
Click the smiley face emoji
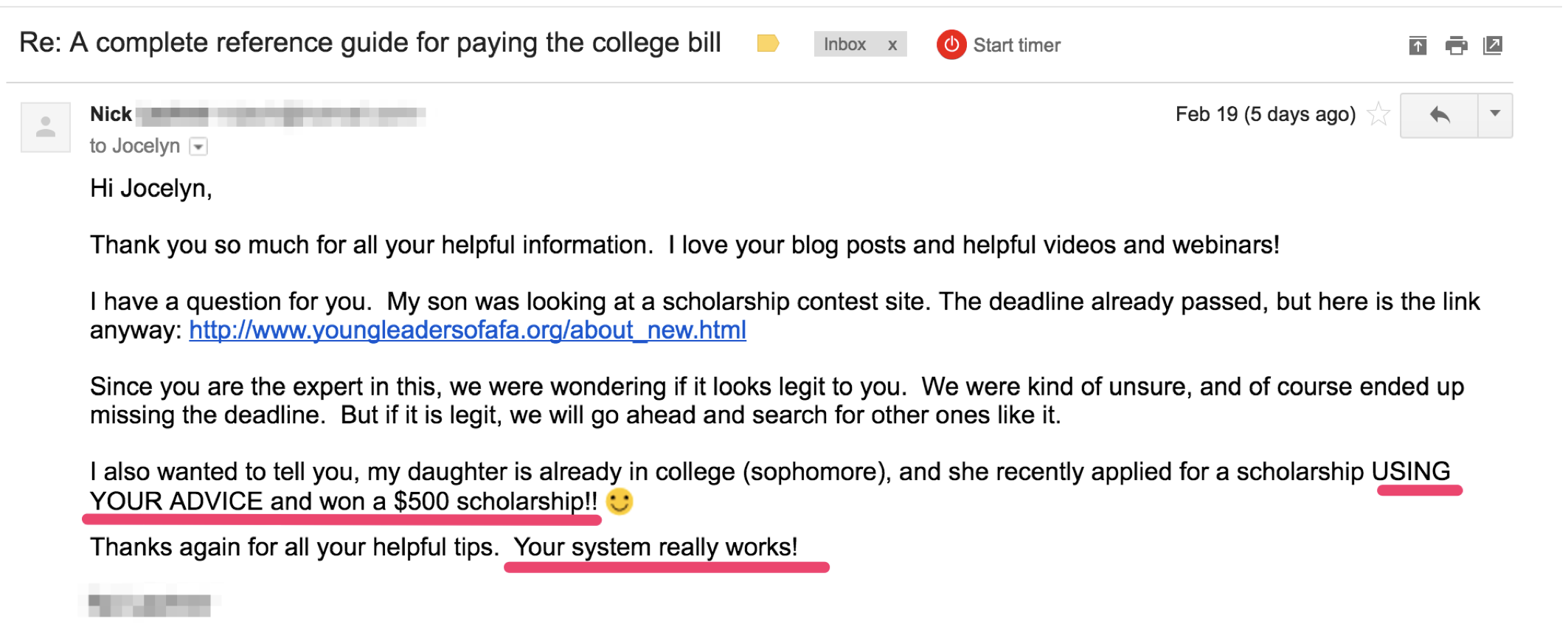pyautogui.click(x=620, y=502)
